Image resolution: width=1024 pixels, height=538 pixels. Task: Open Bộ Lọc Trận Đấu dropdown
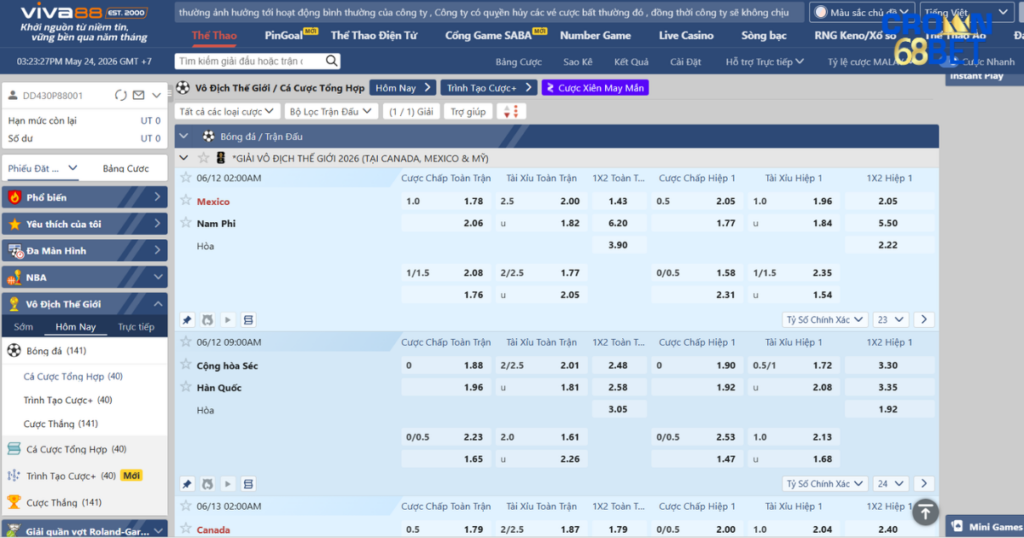330,112
